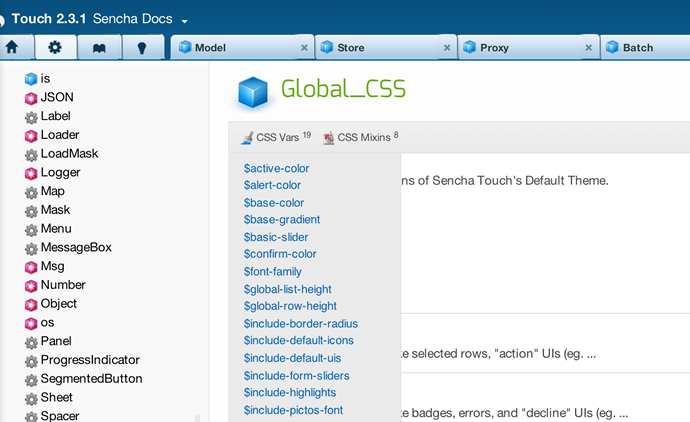690x422 pixels.
Task: Click the pink icon beside Number
Action: click(x=31, y=286)
